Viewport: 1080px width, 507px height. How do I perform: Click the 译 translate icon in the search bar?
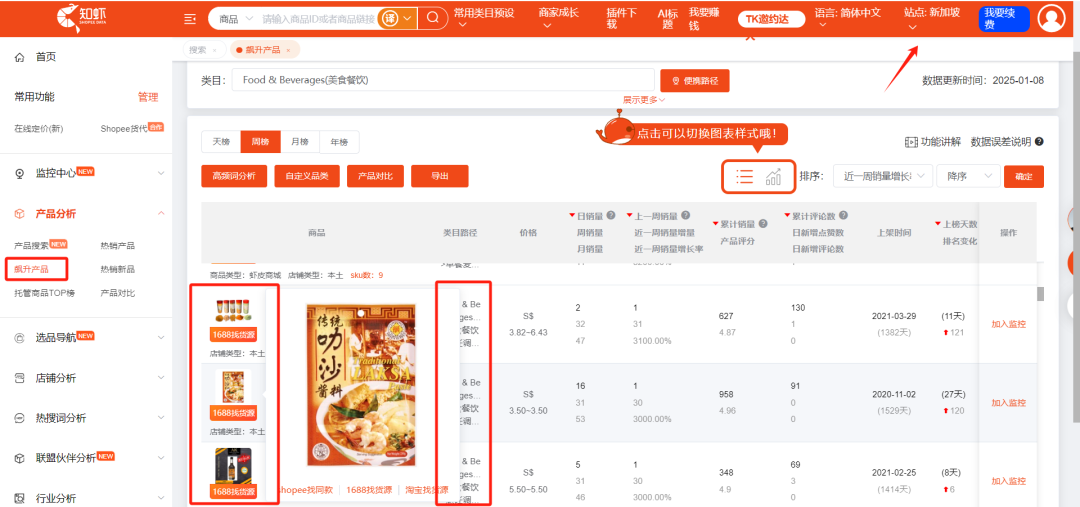390,19
